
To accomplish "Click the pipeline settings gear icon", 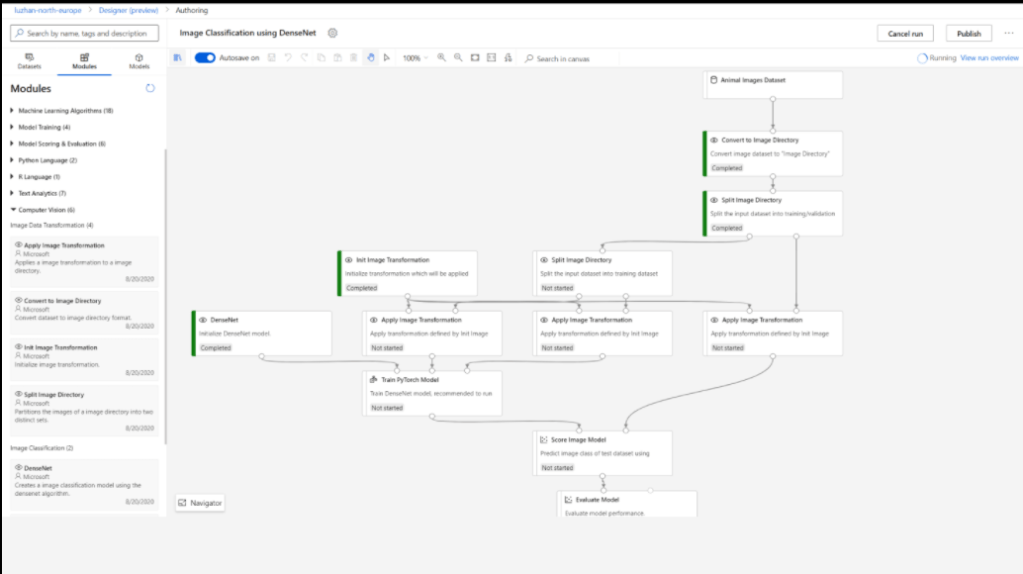I will click(x=333, y=33).
